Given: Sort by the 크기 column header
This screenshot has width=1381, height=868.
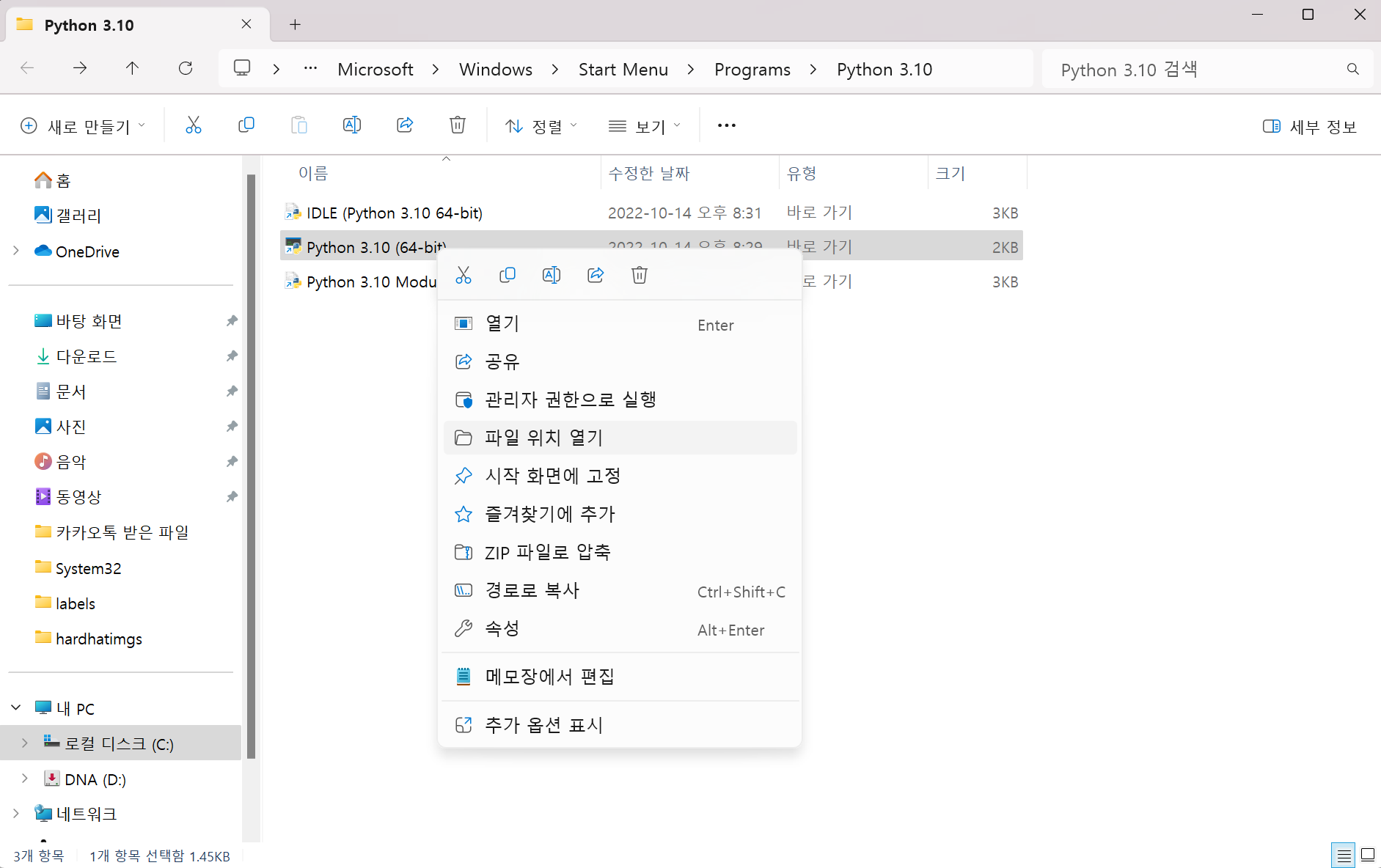Looking at the screenshot, I should point(977,173).
